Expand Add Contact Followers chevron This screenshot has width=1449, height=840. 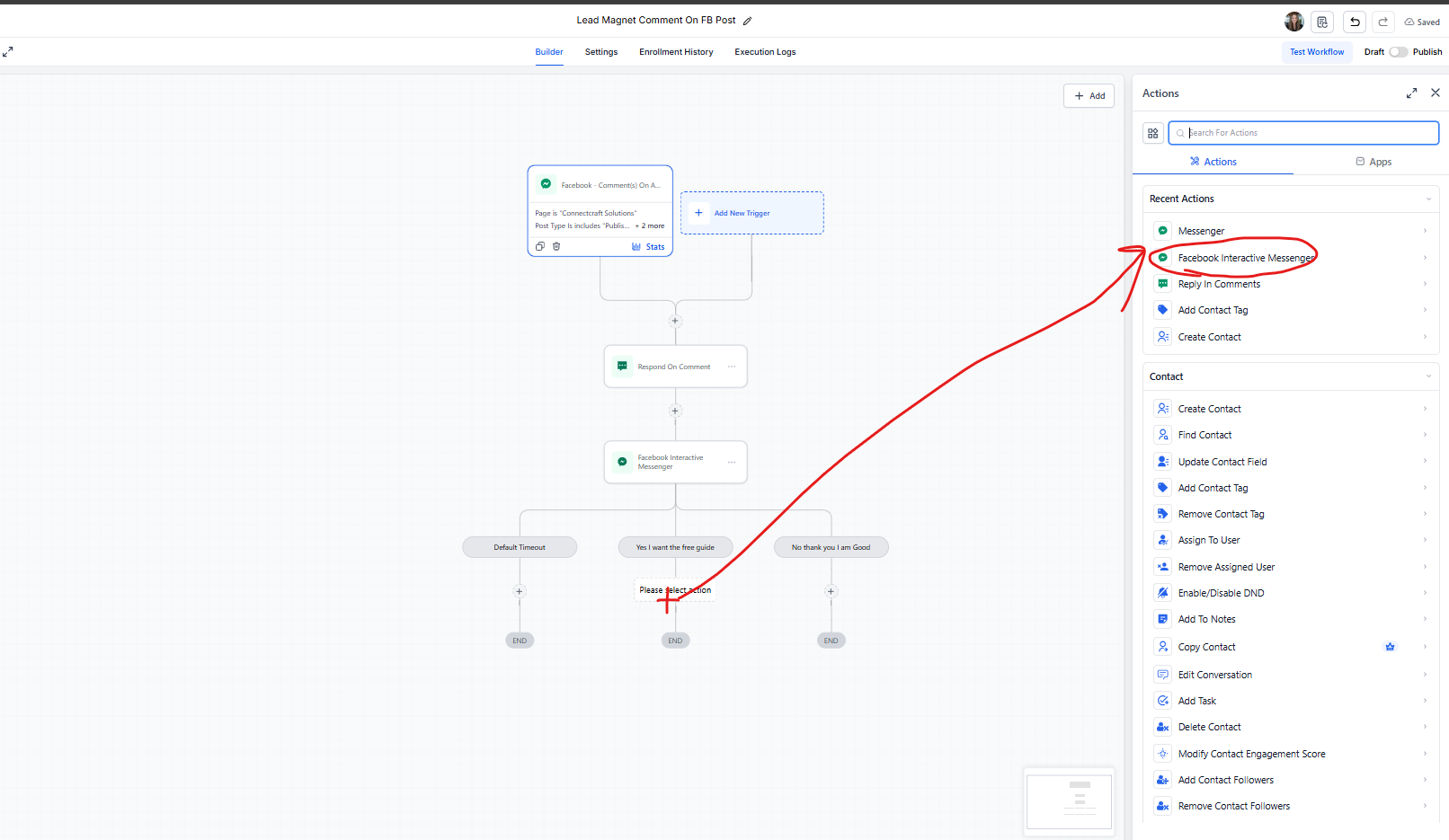(1425, 780)
